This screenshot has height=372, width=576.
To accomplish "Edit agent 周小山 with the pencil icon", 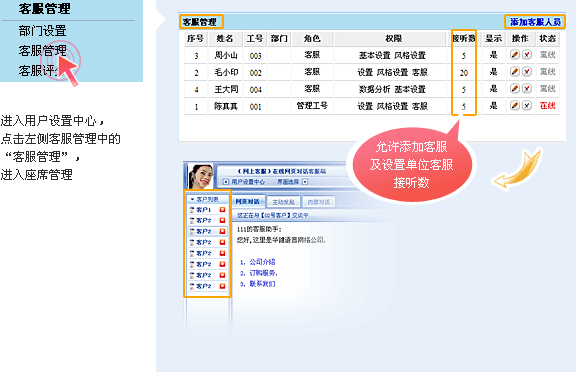I will (515, 55).
